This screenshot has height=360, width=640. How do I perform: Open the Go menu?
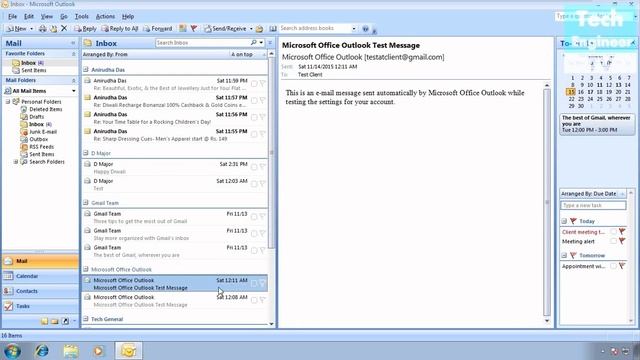point(64,16)
